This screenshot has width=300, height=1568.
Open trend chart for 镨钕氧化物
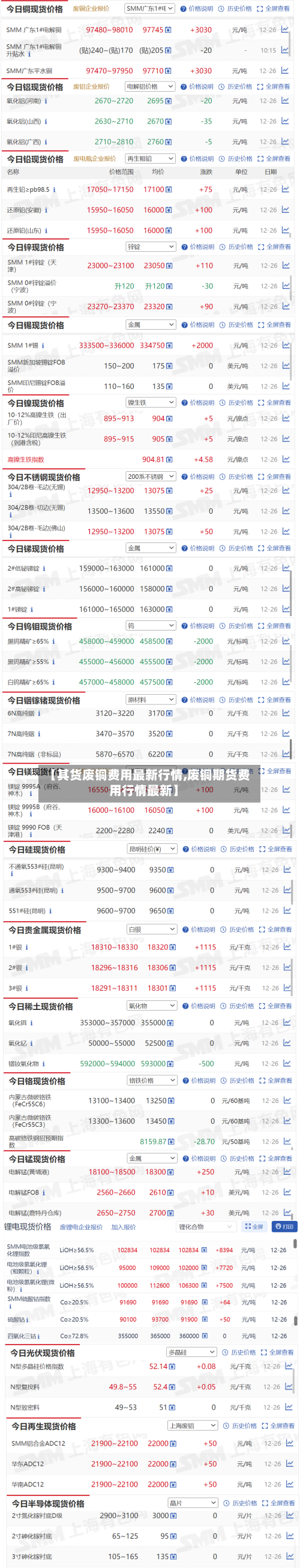click(x=287, y=1063)
